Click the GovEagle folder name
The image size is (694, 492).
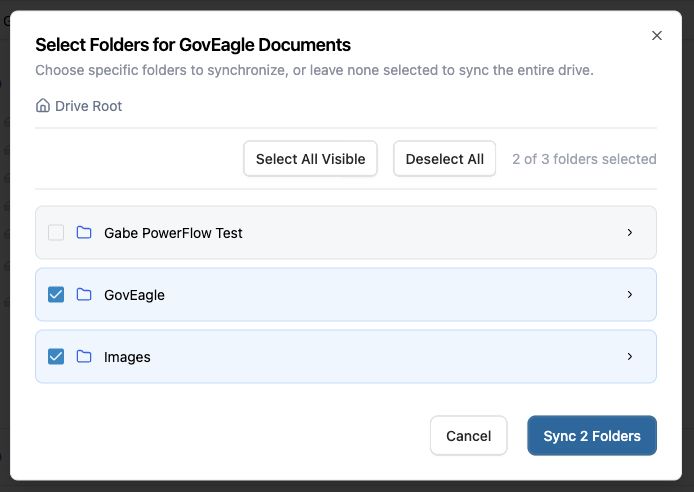point(134,295)
